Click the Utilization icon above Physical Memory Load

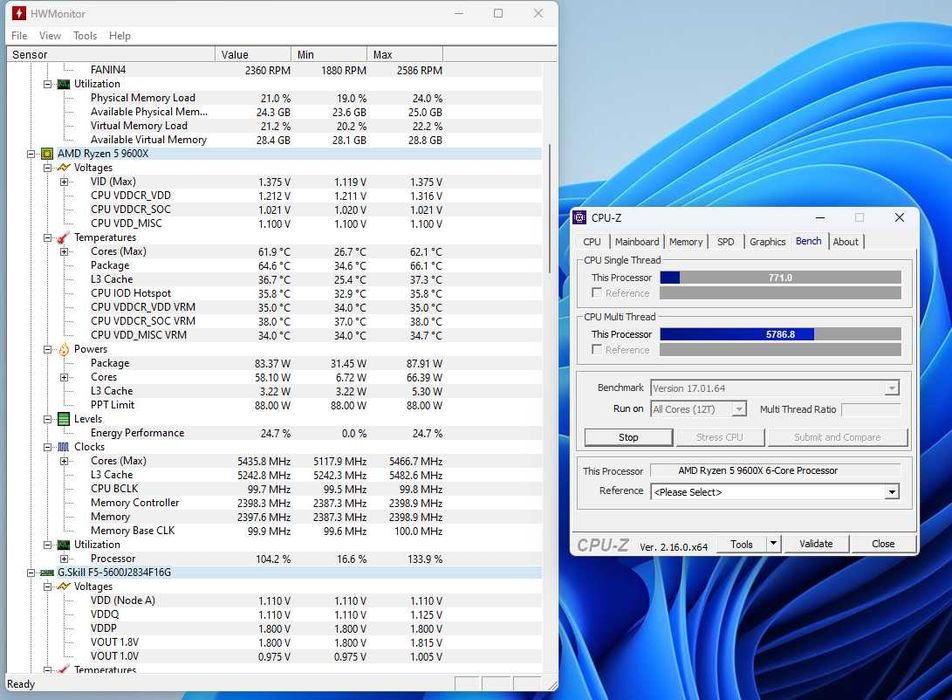tap(64, 84)
